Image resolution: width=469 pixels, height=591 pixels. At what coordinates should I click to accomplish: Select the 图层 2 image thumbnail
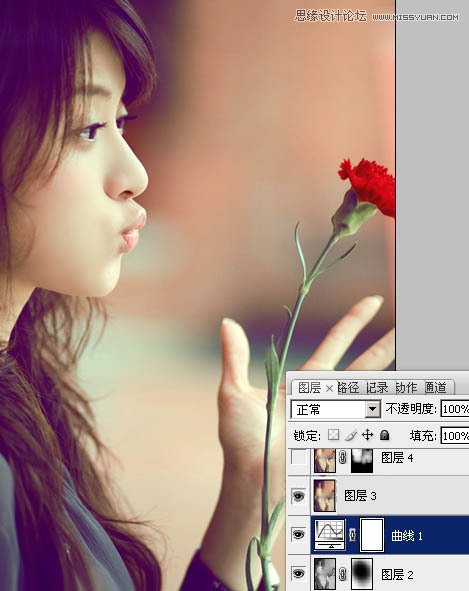click(325, 574)
